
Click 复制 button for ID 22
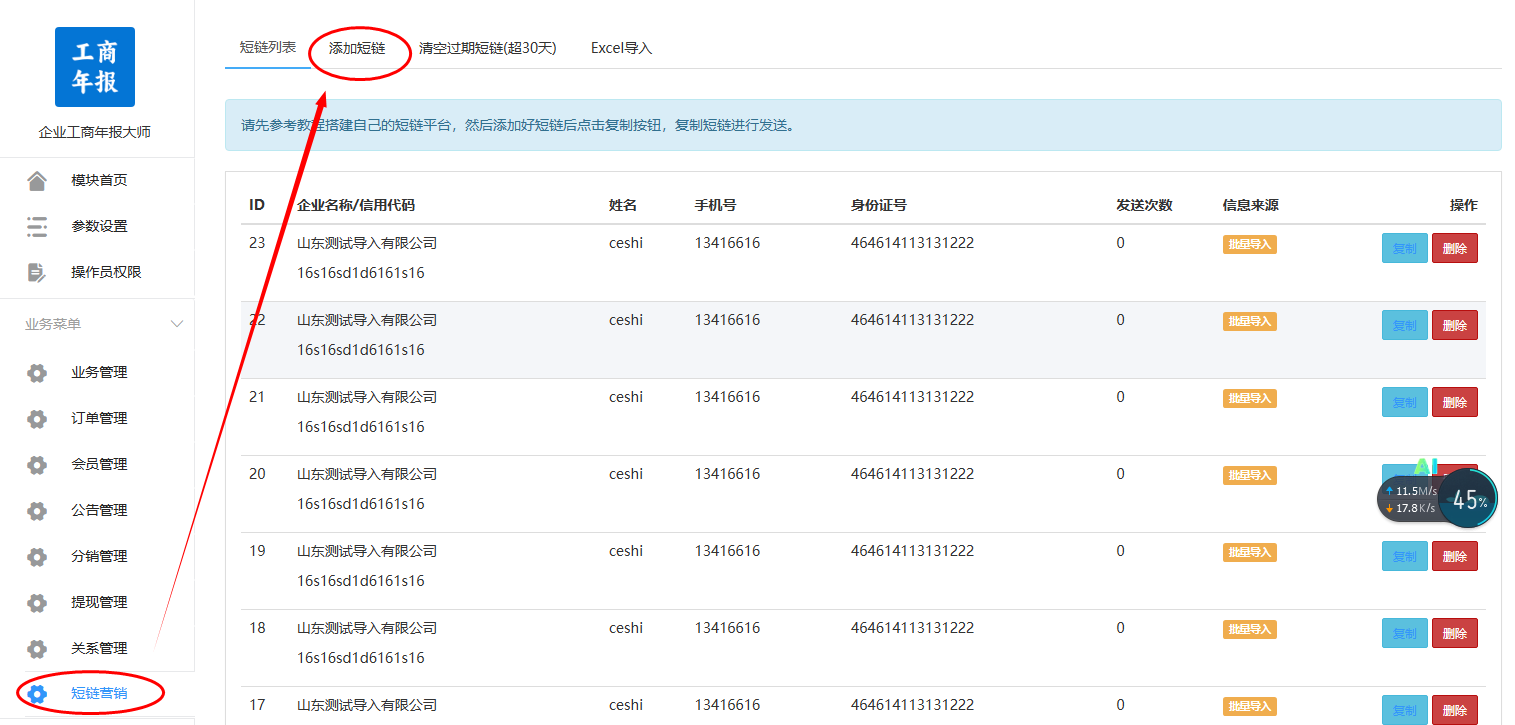coord(1405,325)
